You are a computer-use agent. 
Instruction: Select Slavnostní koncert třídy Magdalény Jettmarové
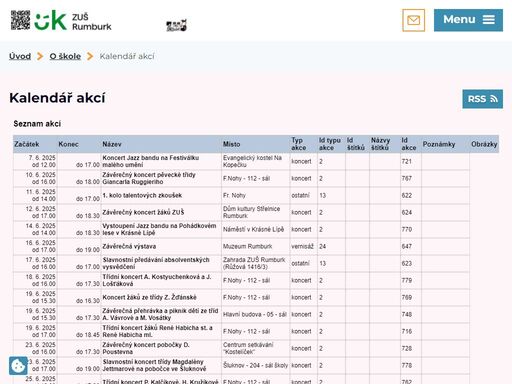[154, 365]
